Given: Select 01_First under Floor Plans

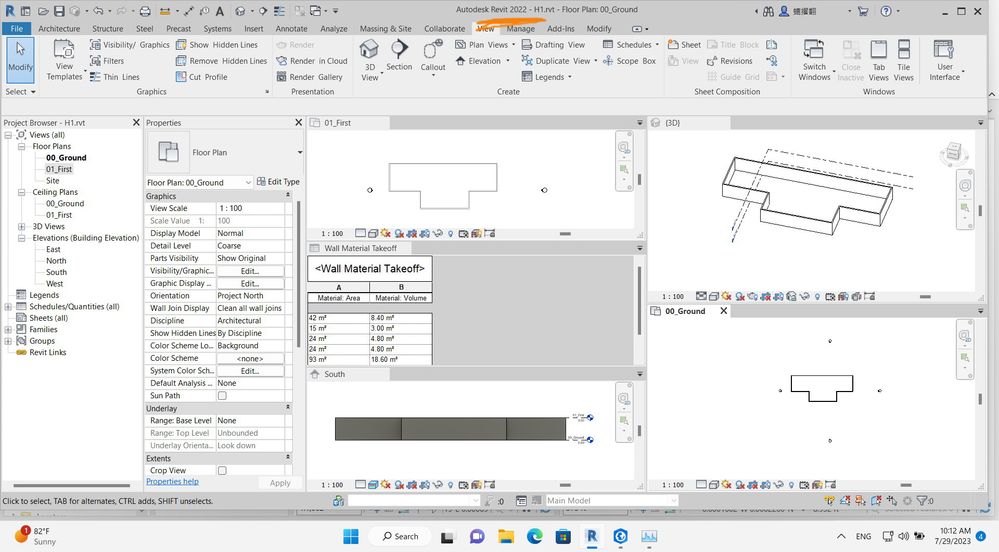Looking at the screenshot, I should click(59, 169).
